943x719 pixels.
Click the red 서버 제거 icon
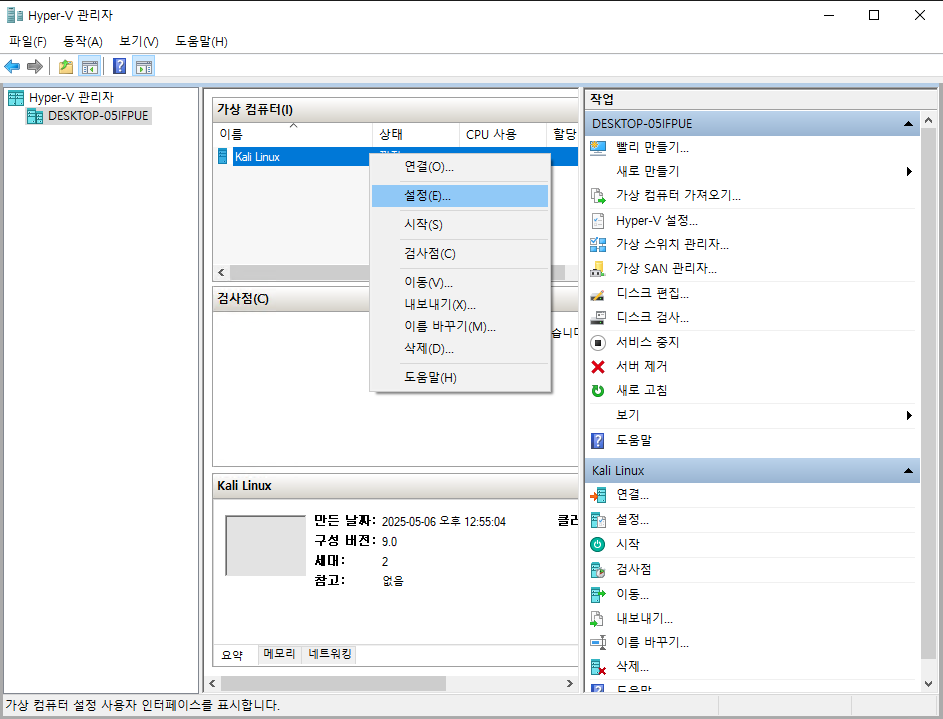pos(598,367)
